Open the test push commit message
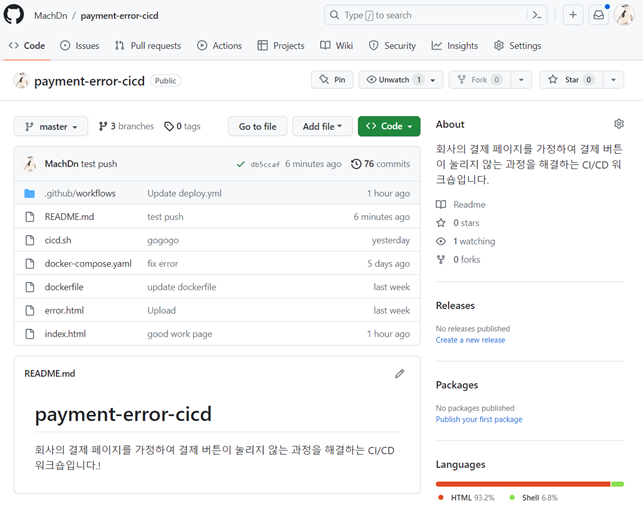The image size is (644, 507). (x=99, y=164)
